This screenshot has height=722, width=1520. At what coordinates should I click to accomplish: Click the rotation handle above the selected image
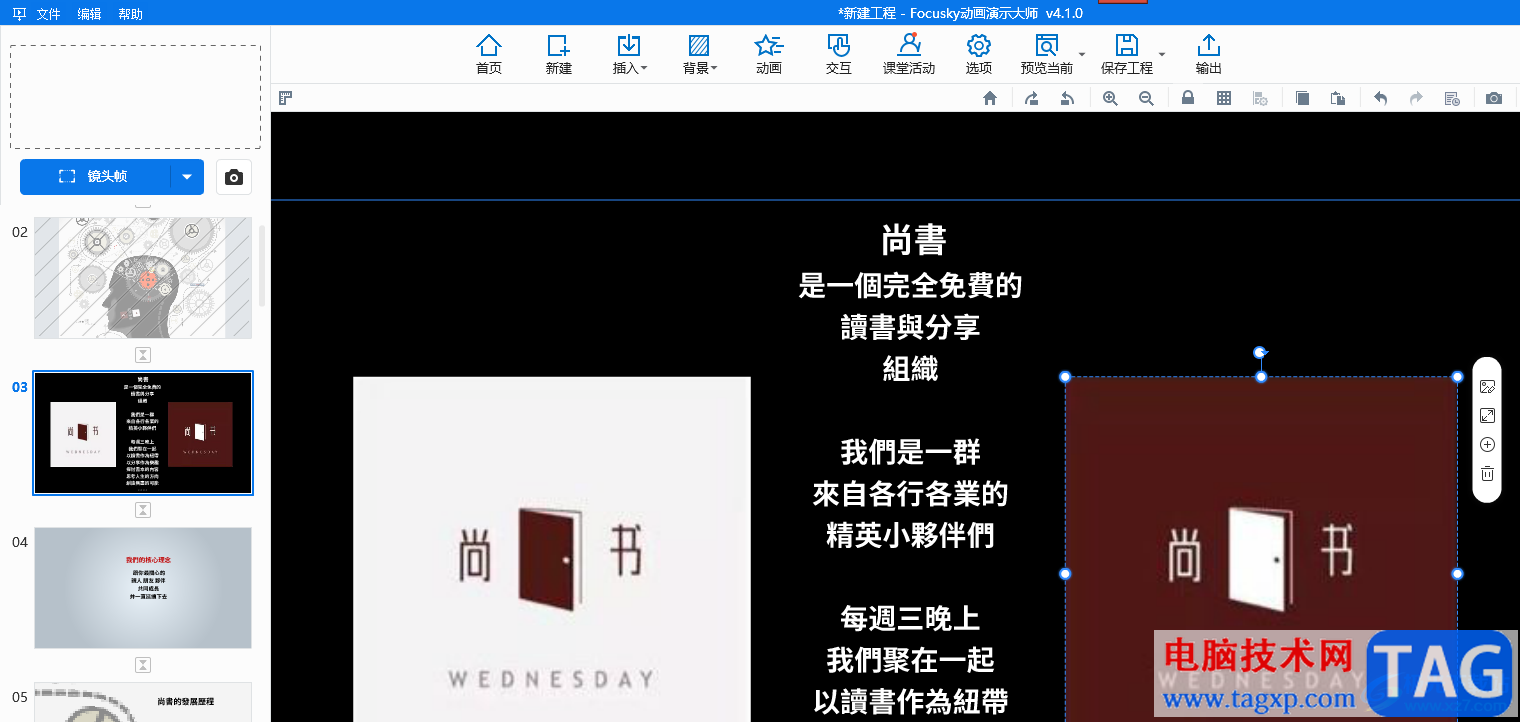pyautogui.click(x=1261, y=352)
